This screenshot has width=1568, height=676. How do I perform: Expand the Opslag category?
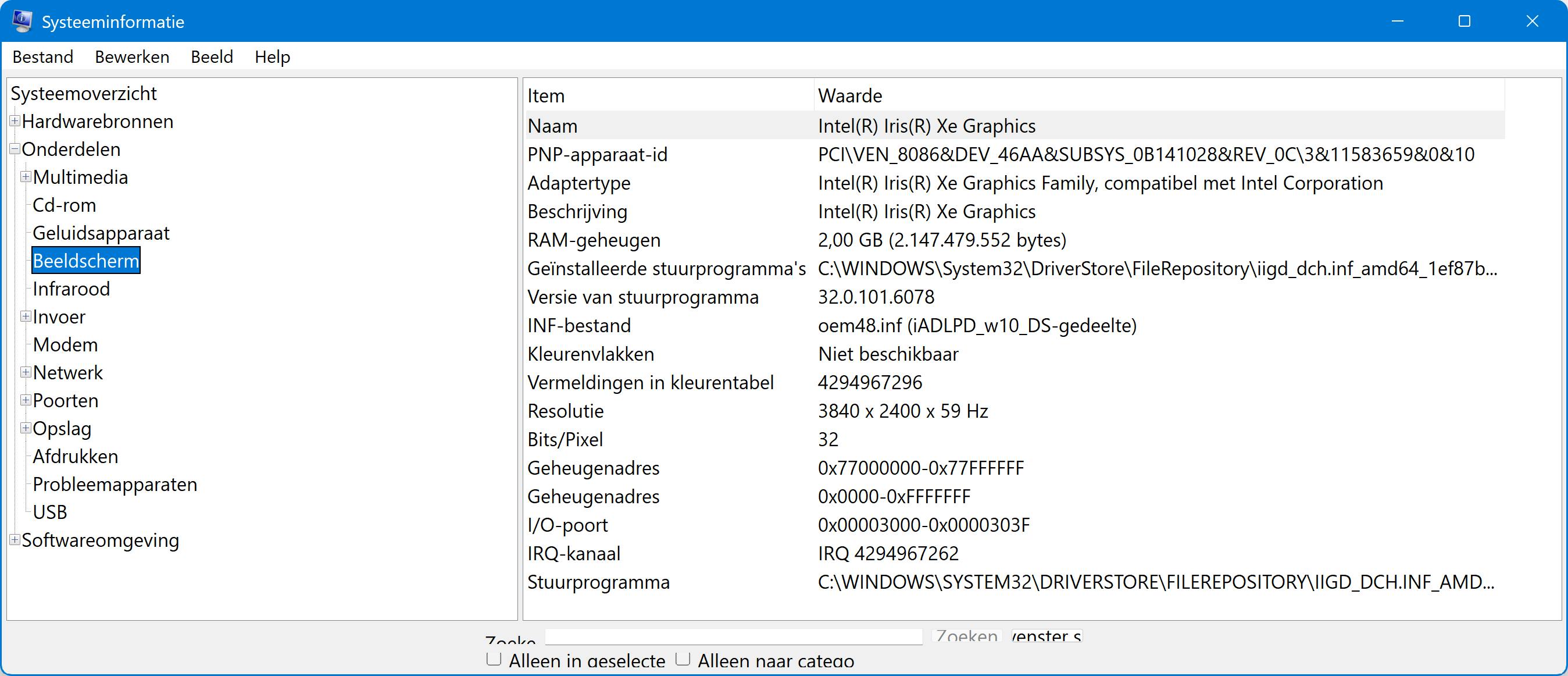click(26, 428)
